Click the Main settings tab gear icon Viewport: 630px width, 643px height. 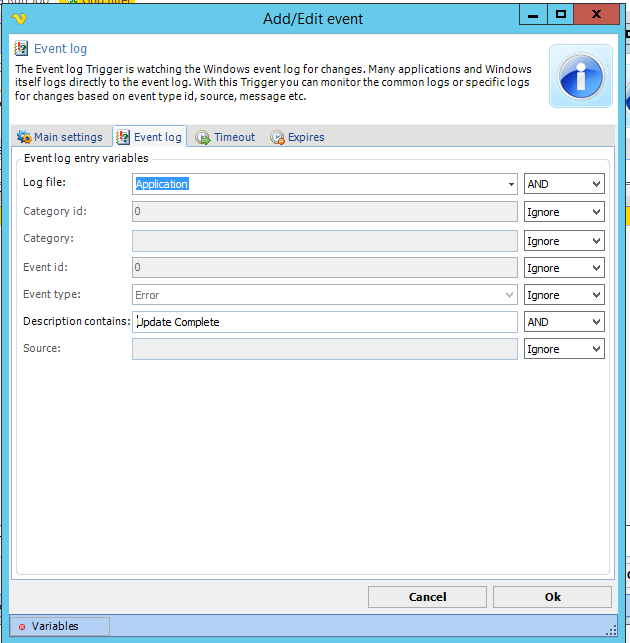click(x=24, y=137)
